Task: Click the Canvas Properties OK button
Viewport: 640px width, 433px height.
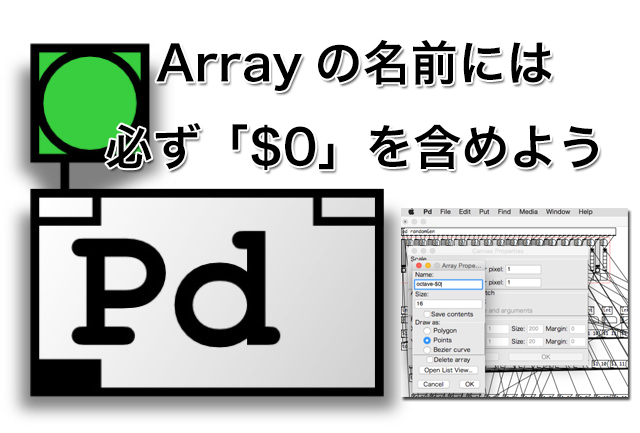Action: point(546,357)
